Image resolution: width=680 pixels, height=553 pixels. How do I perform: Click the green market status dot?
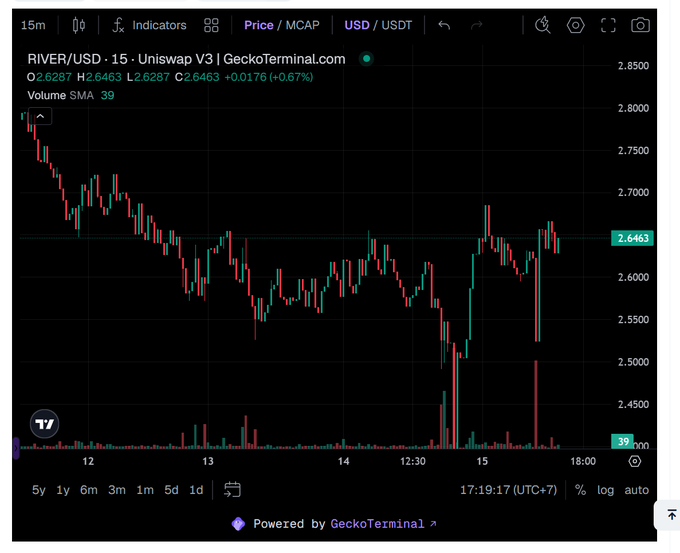(x=366, y=59)
